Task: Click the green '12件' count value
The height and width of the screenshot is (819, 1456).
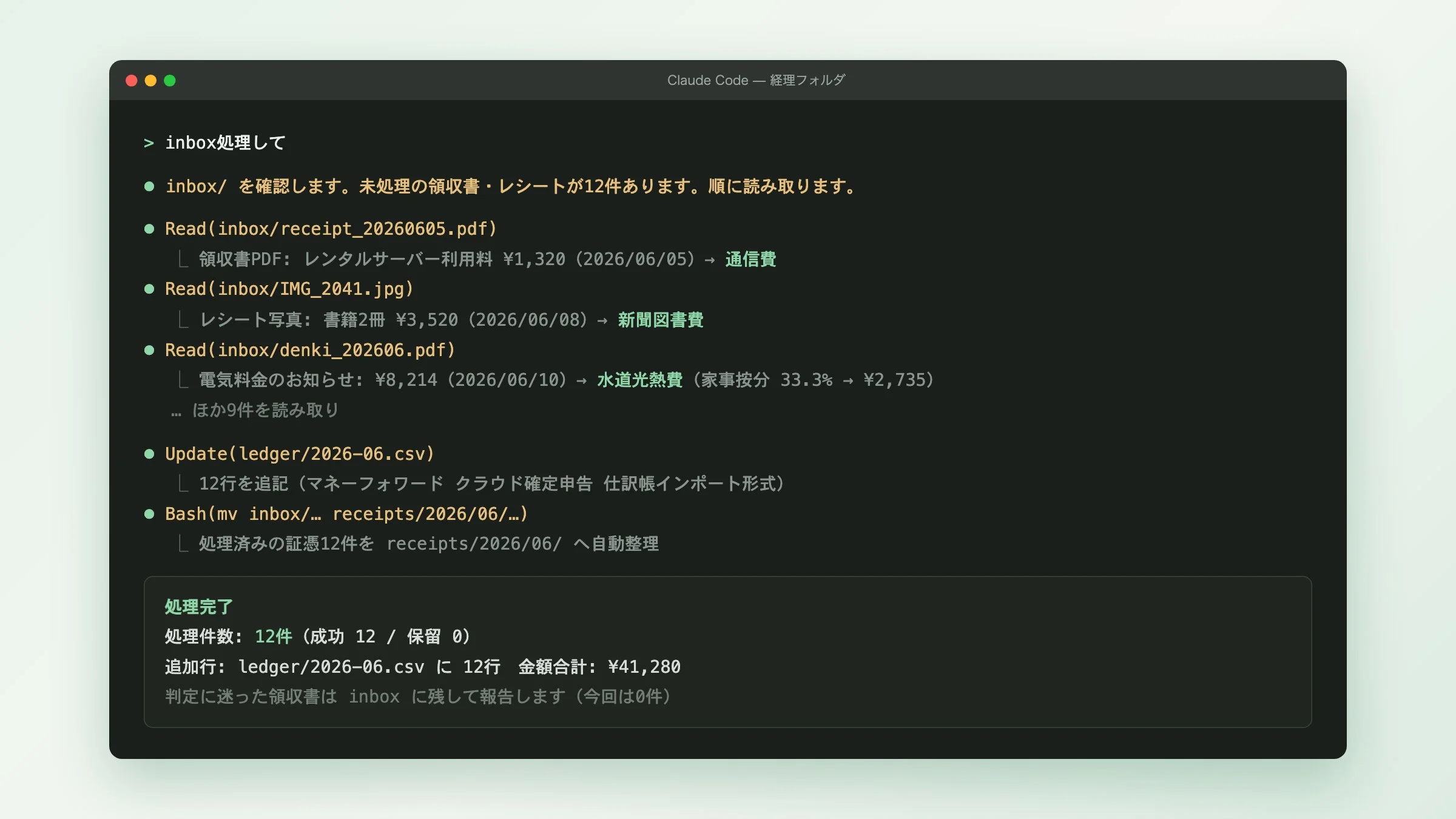Action: click(273, 636)
